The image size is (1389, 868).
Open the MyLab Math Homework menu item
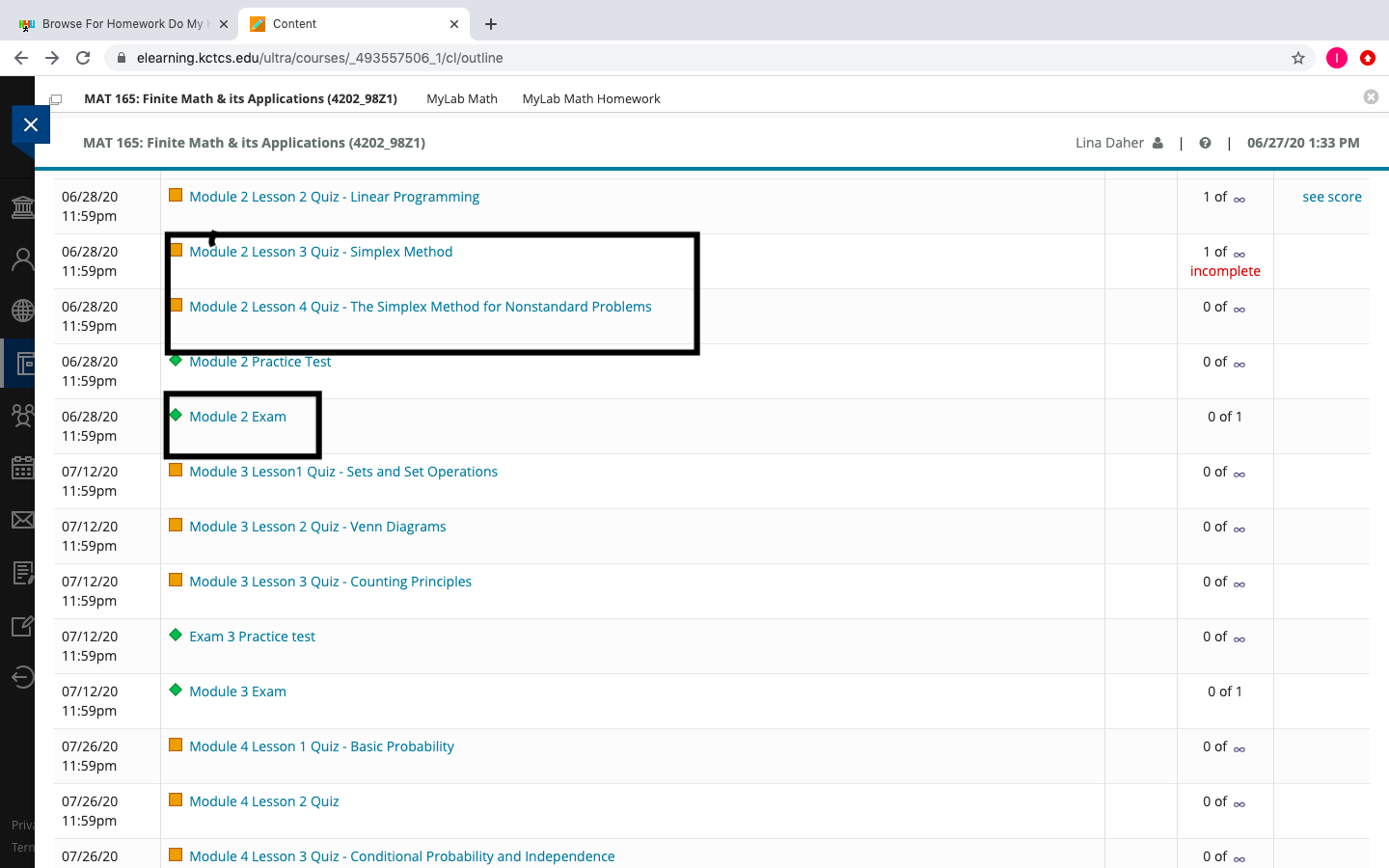(x=590, y=98)
